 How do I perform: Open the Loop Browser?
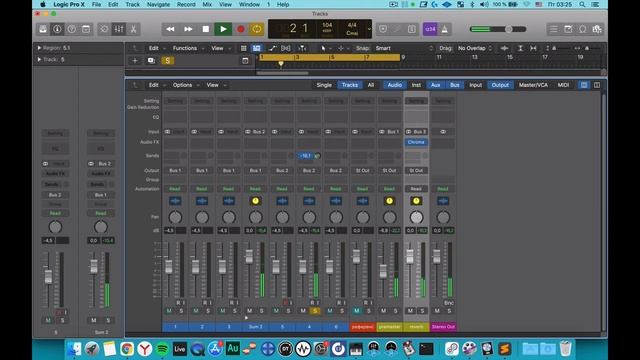click(x=582, y=29)
